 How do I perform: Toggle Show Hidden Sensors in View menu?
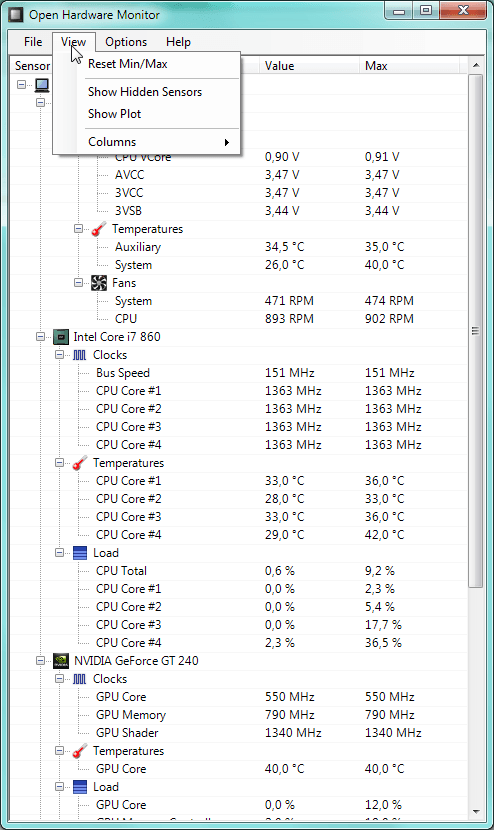(145, 92)
